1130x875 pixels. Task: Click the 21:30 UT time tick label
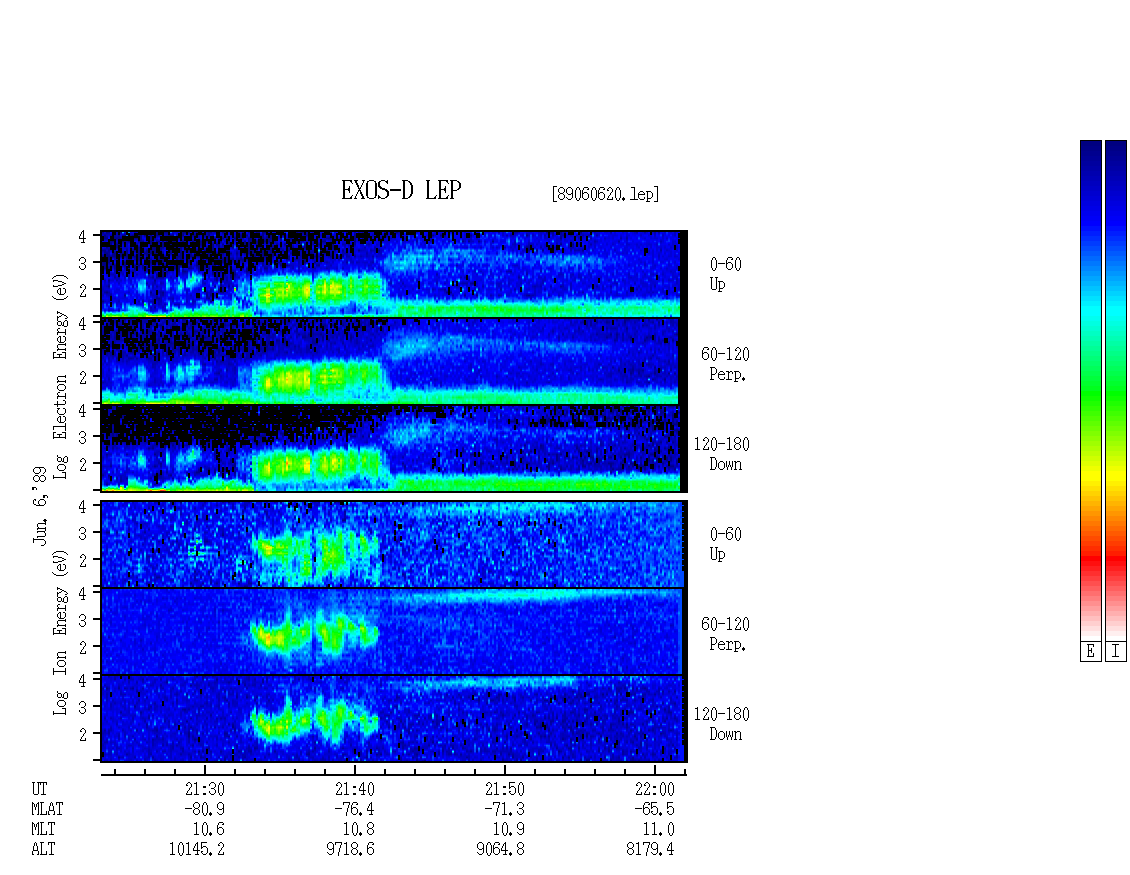[205, 789]
